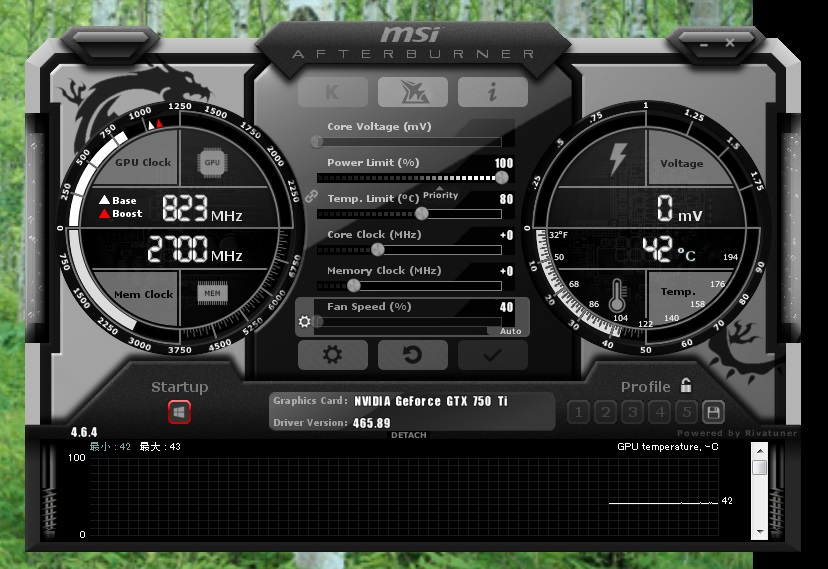The width and height of the screenshot is (828, 569).
Task: Select profile slot 1
Action: [x=578, y=412]
